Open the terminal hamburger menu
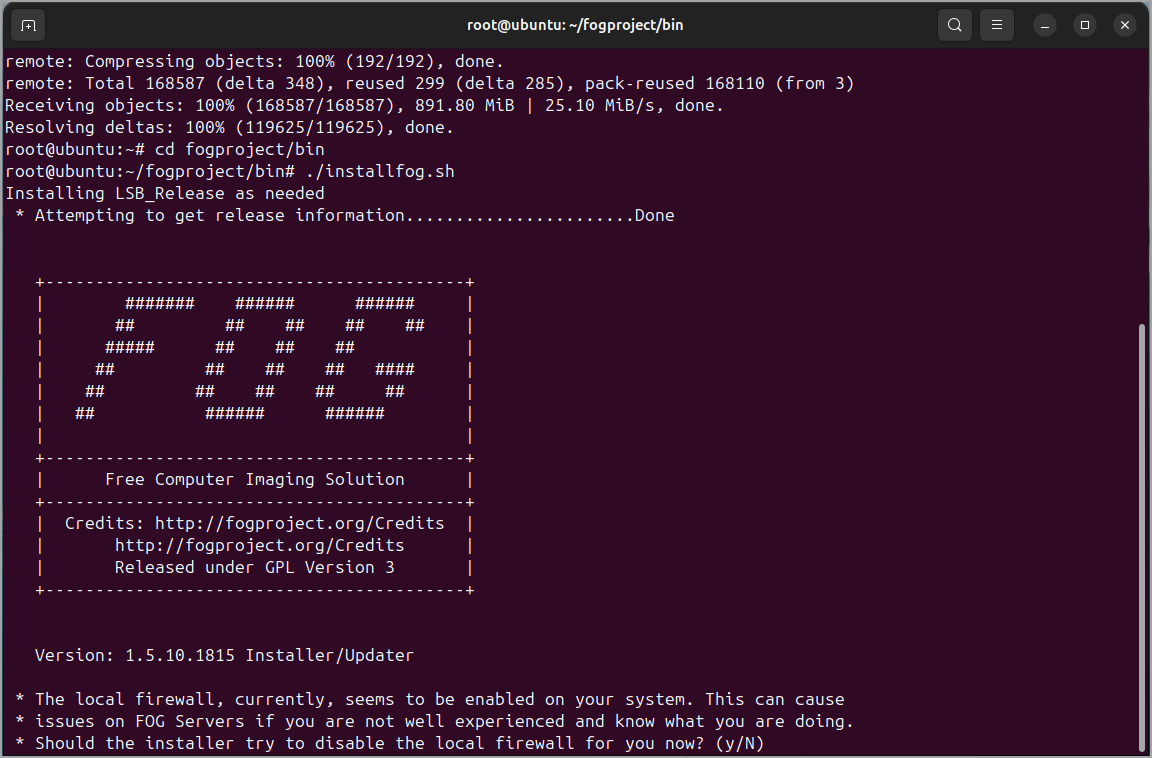 [x=996, y=25]
